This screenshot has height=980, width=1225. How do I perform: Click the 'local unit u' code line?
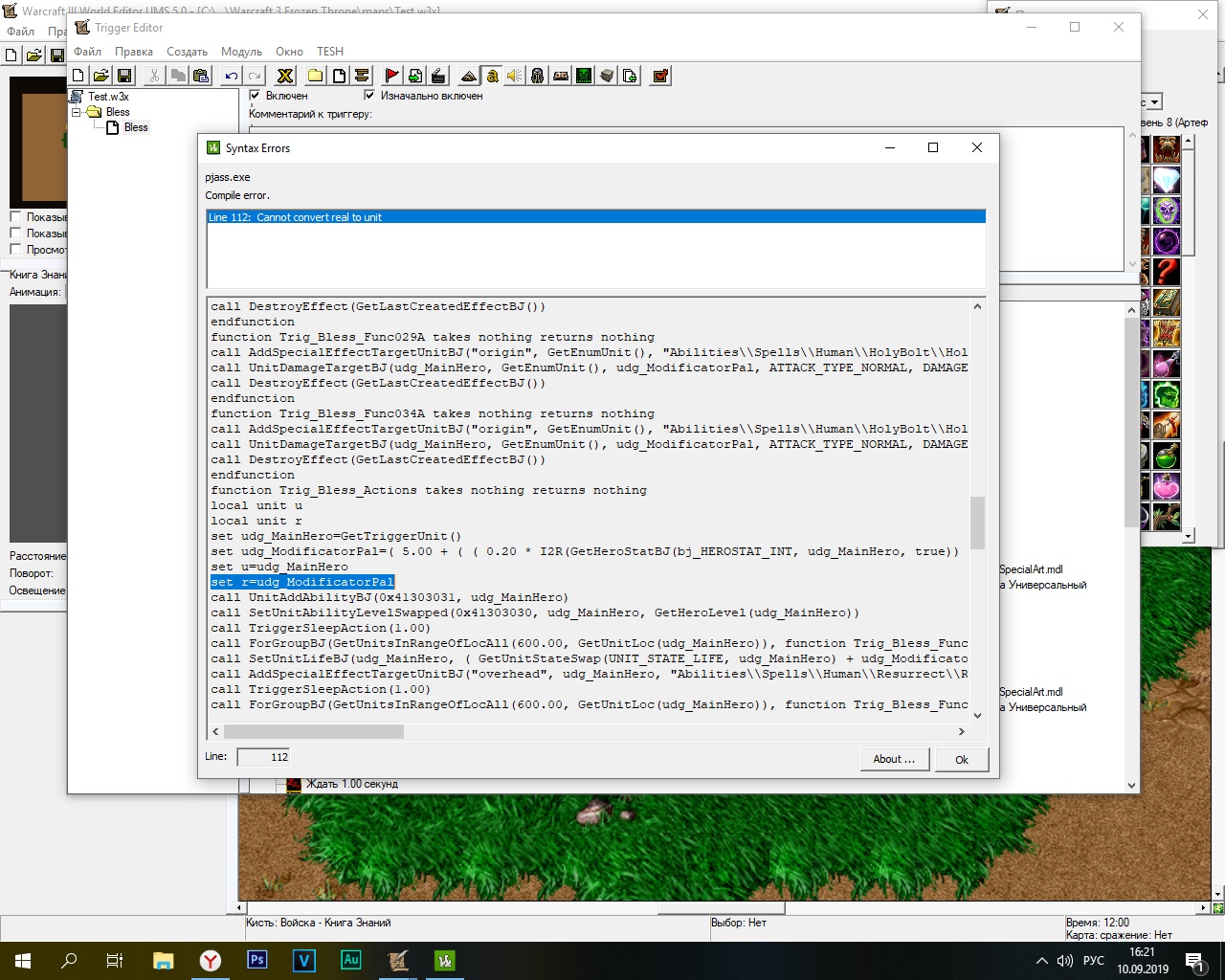[x=256, y=505]
